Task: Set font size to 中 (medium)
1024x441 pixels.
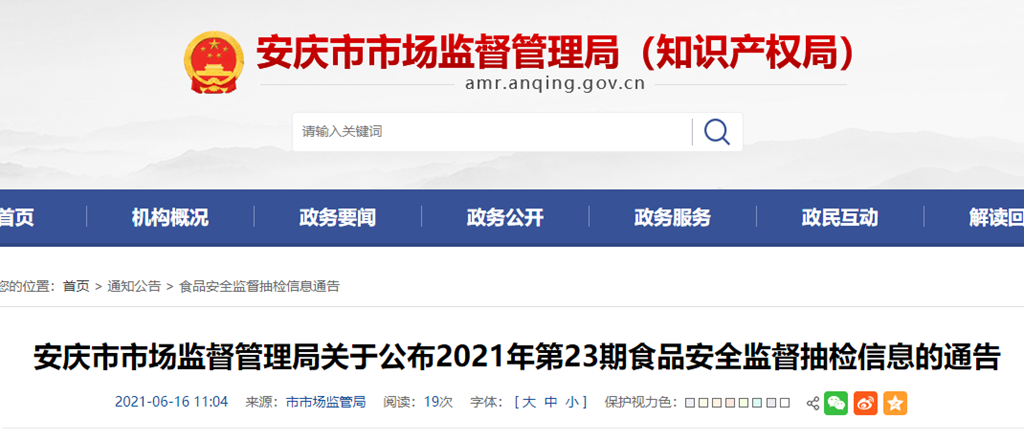Action: pyautogui.click(x=551, y=402)
